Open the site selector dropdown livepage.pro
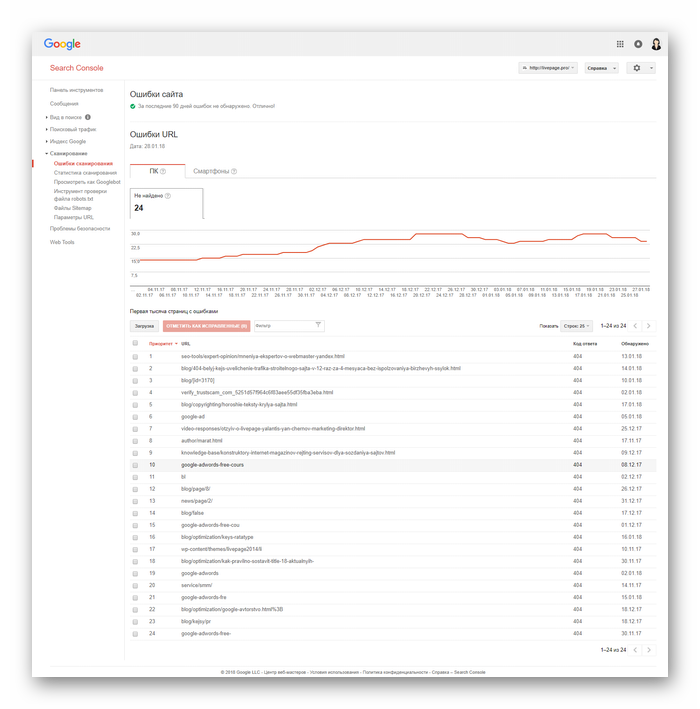700x709 pixels. tap(548, 68)
